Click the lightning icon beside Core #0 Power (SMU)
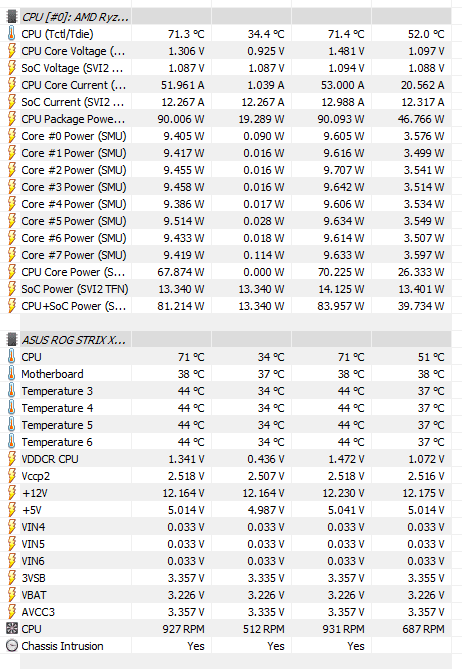 click(12, 136)
